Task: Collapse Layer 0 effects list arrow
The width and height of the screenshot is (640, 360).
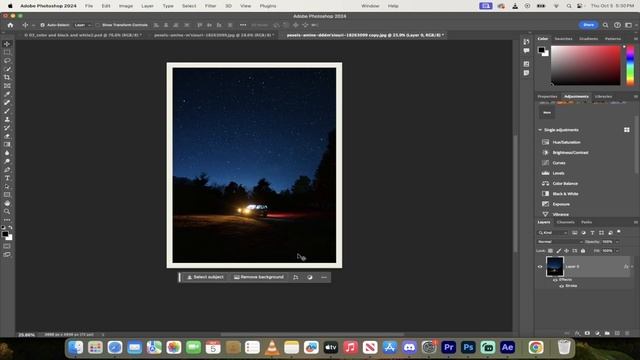Action: [x=632, y=267]
